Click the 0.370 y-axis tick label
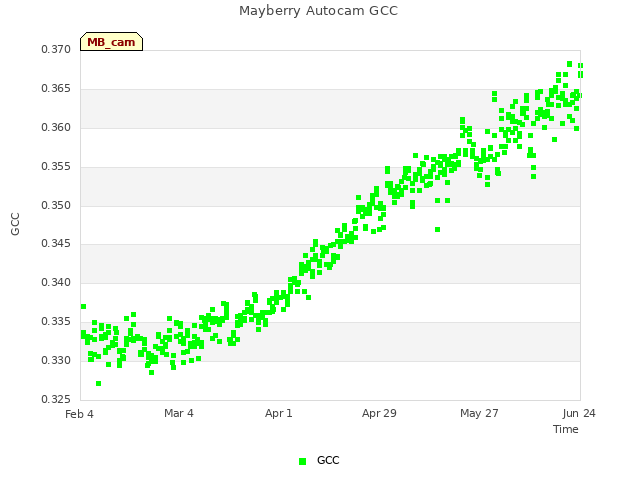Viewport: 640px width, 480px height. click(56, 49)
